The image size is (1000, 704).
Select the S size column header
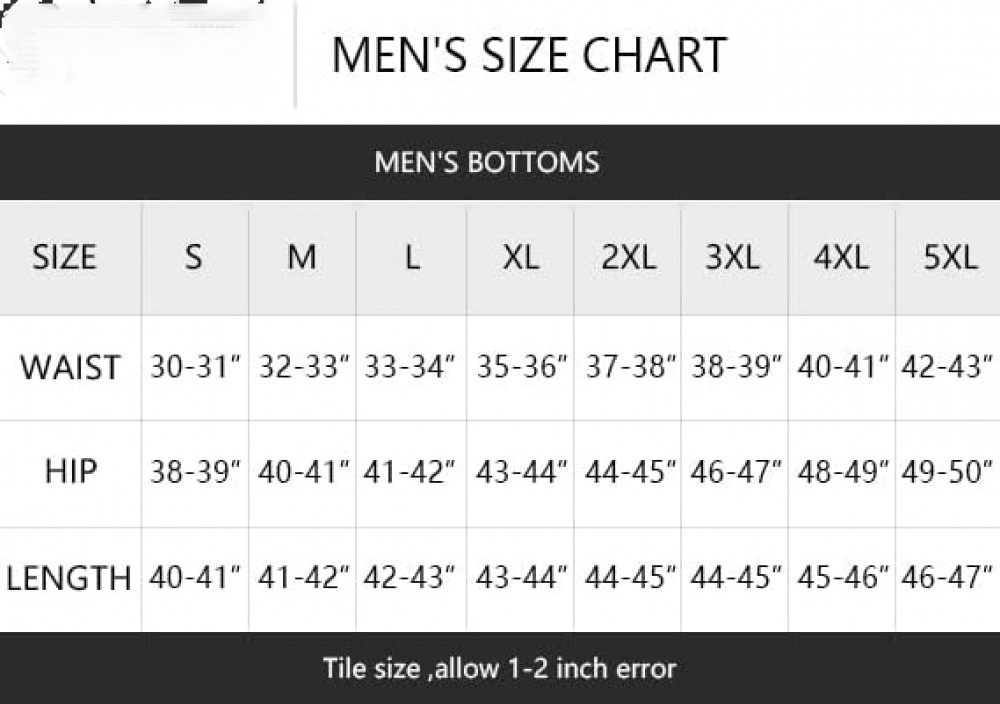(193, 258)
